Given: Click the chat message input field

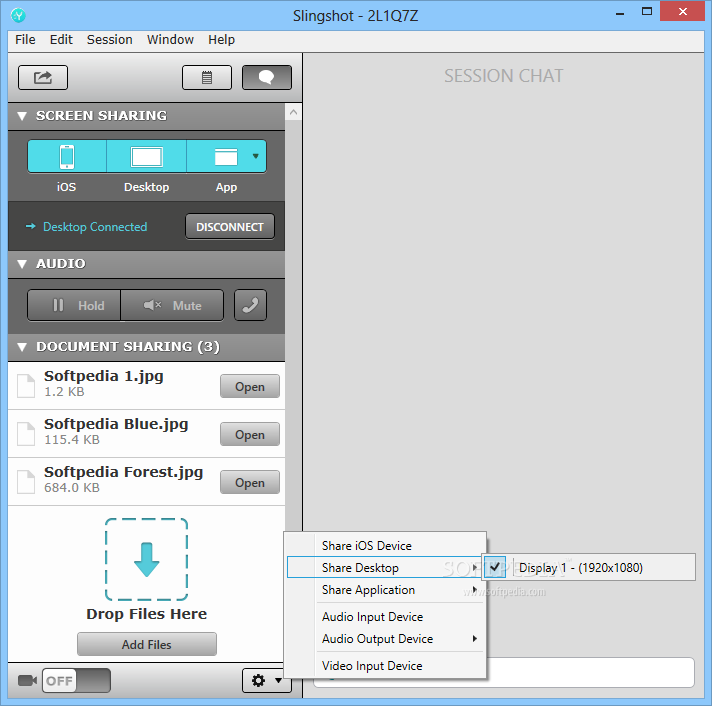Looking at the screenshot, I should 504,673.
